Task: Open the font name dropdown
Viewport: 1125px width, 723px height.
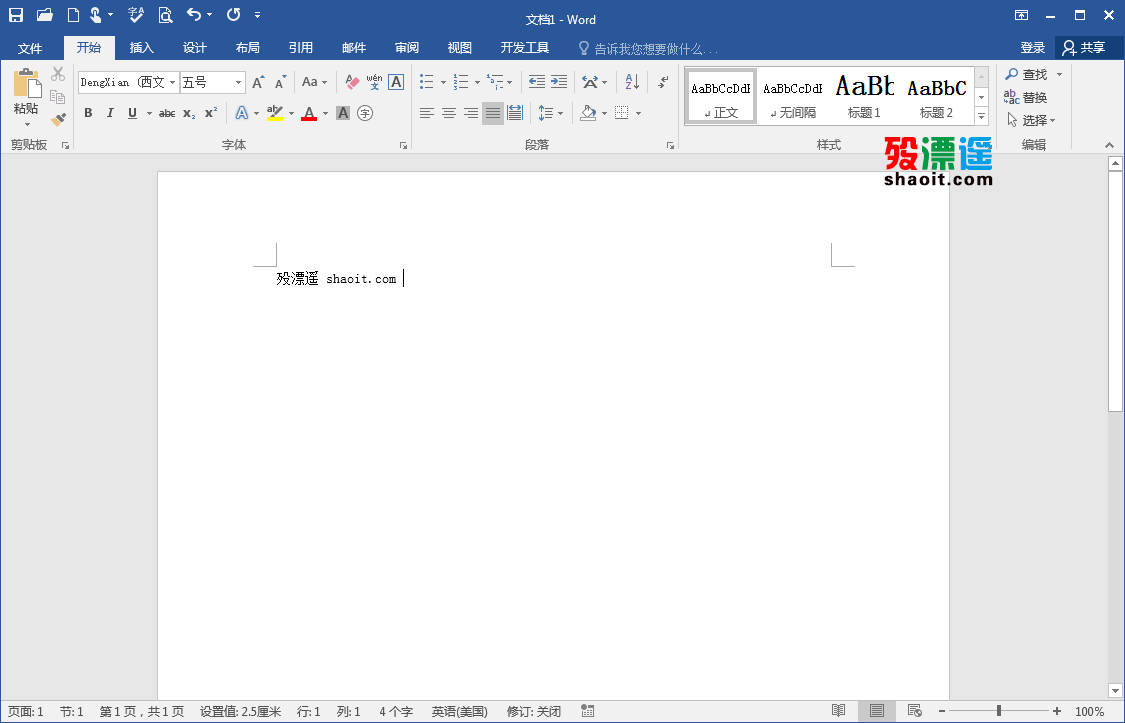Action: coord(172,82)
